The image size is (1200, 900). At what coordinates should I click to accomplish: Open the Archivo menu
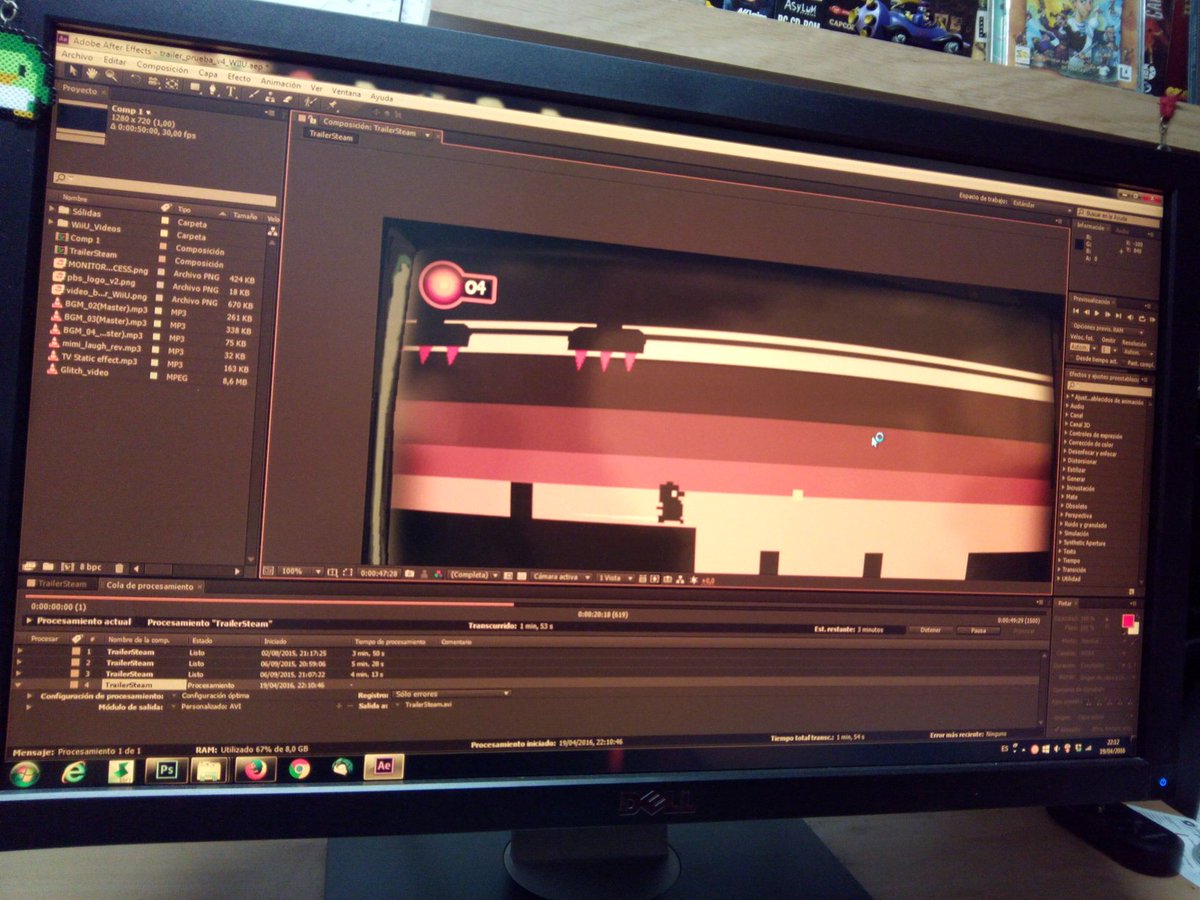[x=77, y=56]
